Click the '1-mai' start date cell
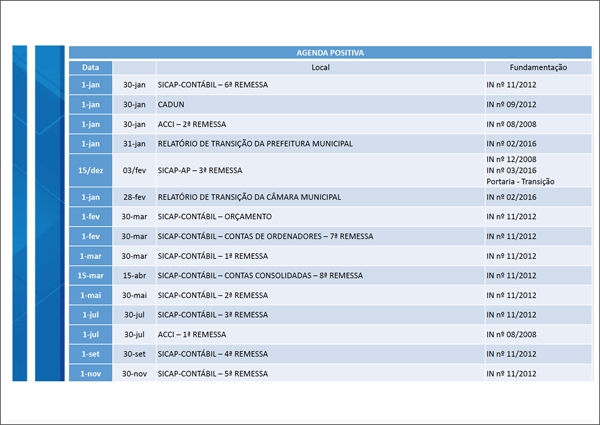This screenshot has width=600, height=425. click(90, 295)
